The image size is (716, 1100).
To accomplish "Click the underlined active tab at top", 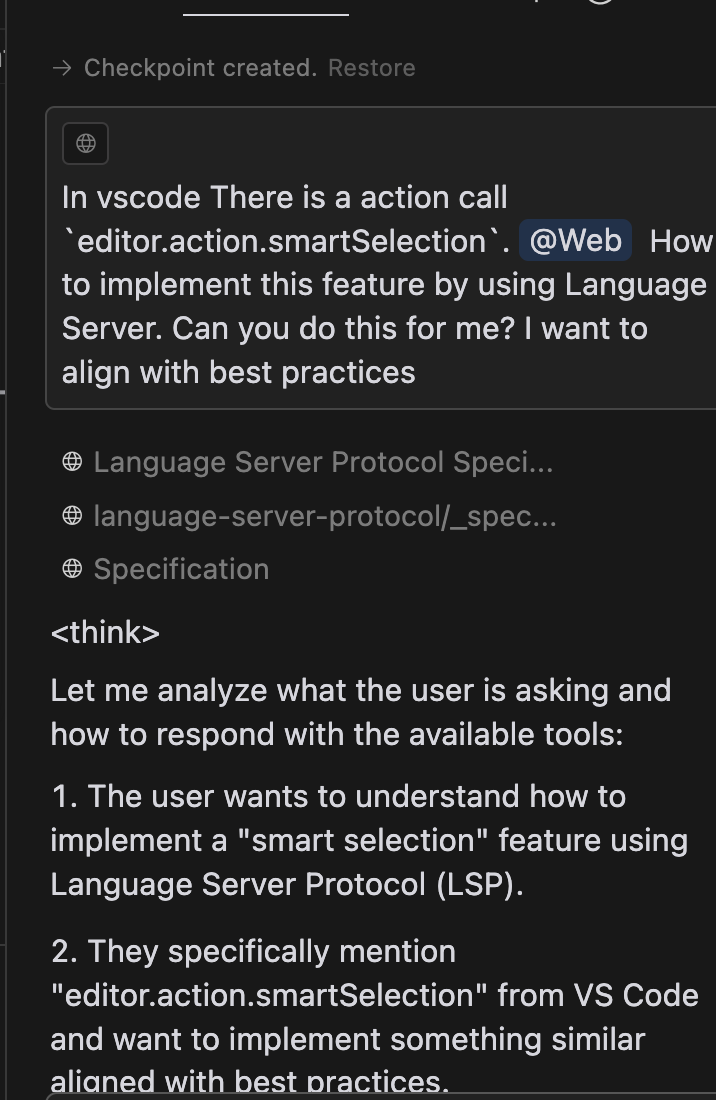I will pos(266,8).
